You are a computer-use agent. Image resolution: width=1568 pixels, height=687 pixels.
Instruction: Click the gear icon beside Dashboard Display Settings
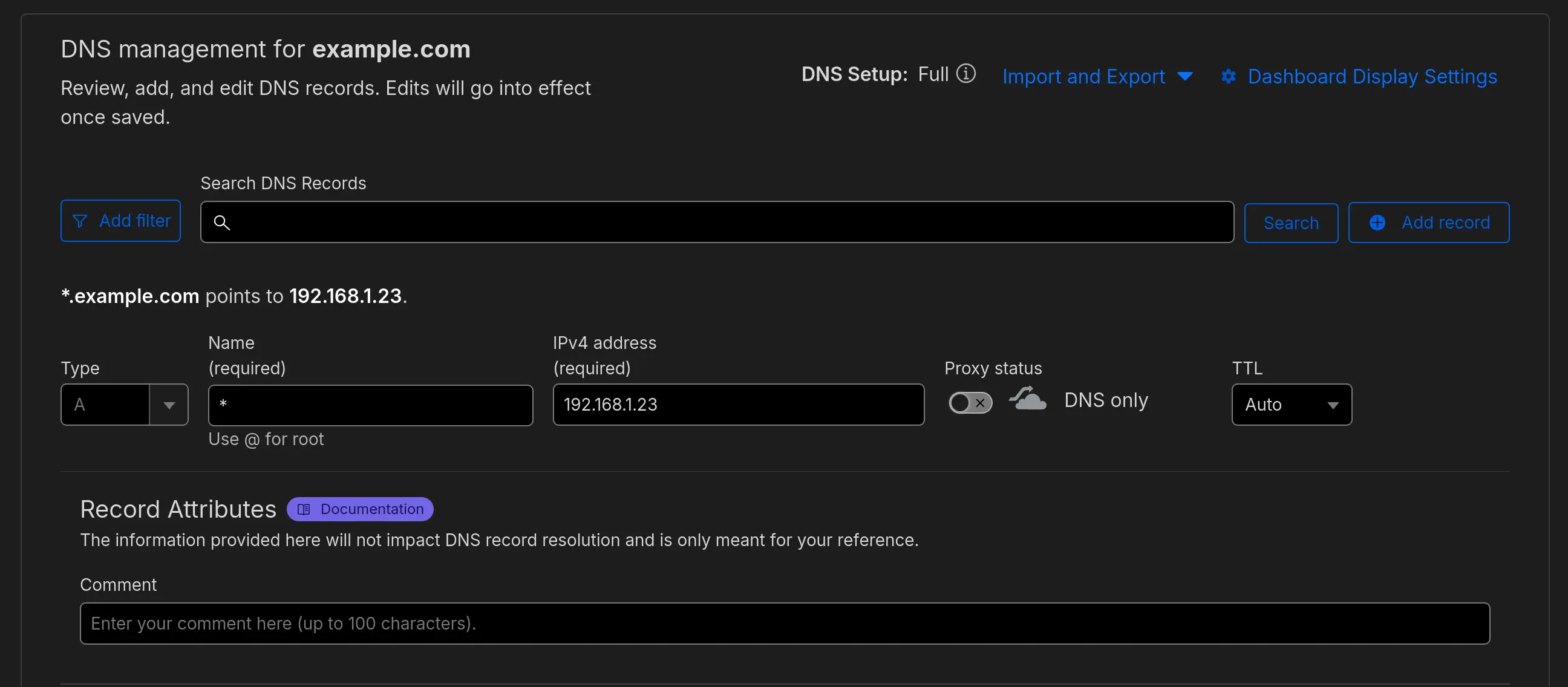click(1229, 76)
